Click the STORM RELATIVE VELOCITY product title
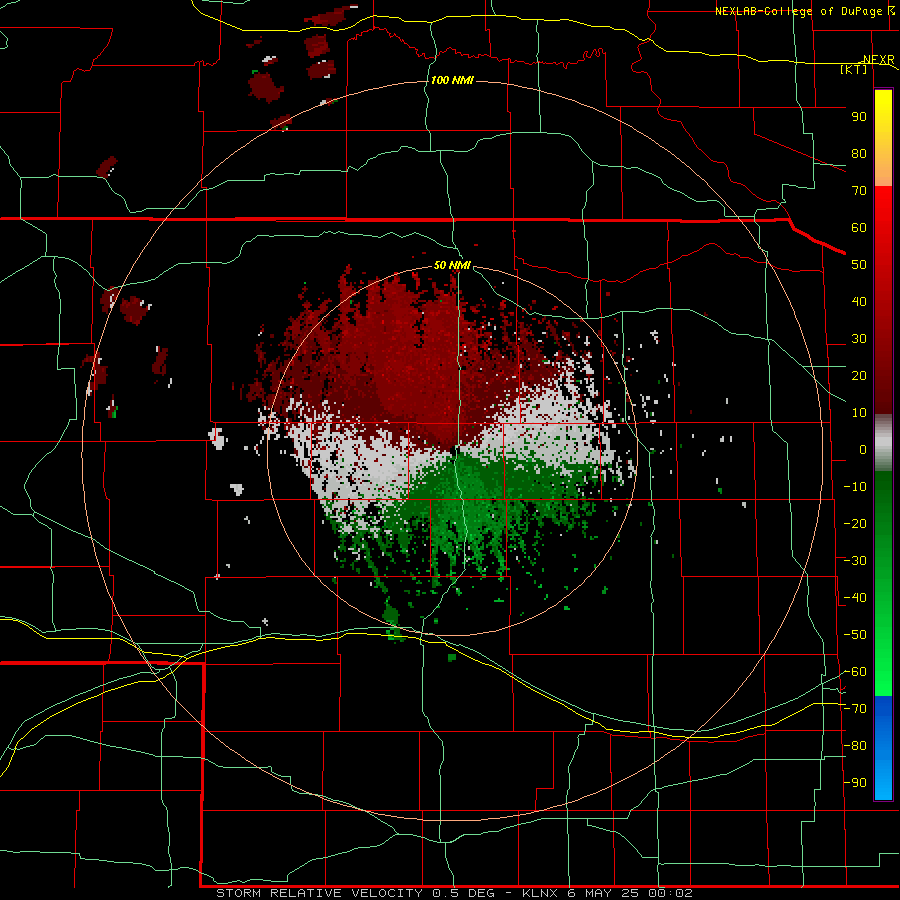900x900 pixels. pos(320,893)
